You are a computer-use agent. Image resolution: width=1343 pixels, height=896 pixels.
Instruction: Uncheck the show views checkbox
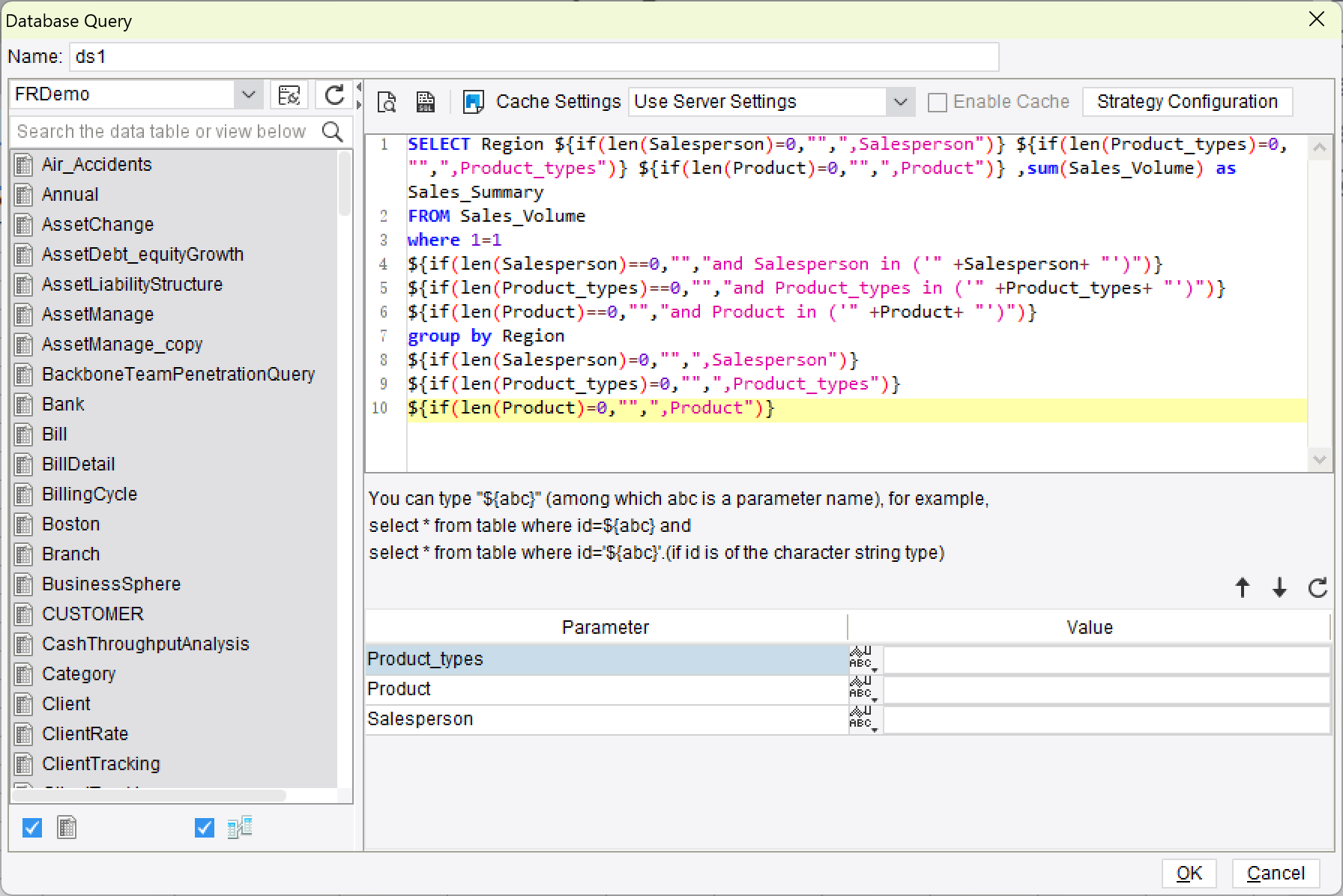[204, 828]
